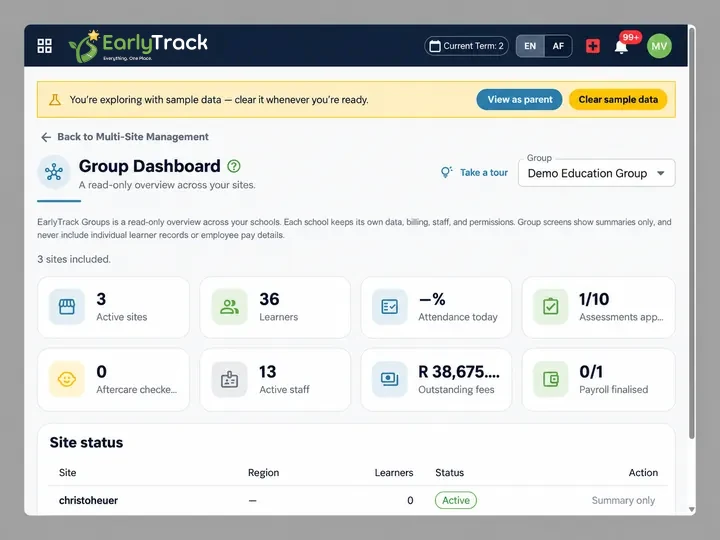Go Back to Multi-Site Management
The width and height of the screenshot is (720, 540).
click(124, 137)
